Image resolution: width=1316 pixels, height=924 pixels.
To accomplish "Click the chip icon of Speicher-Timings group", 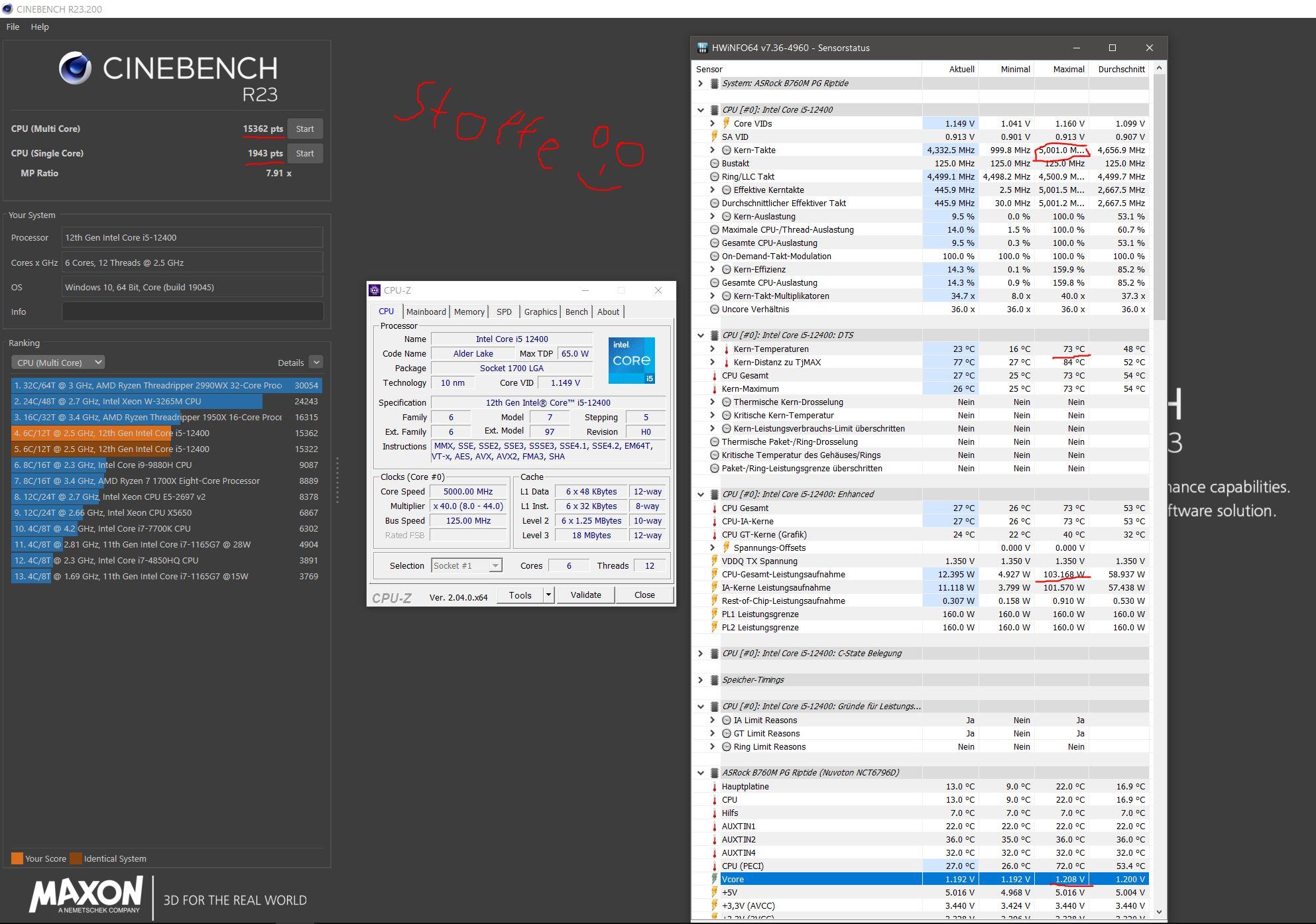I will tap(714, 680).
